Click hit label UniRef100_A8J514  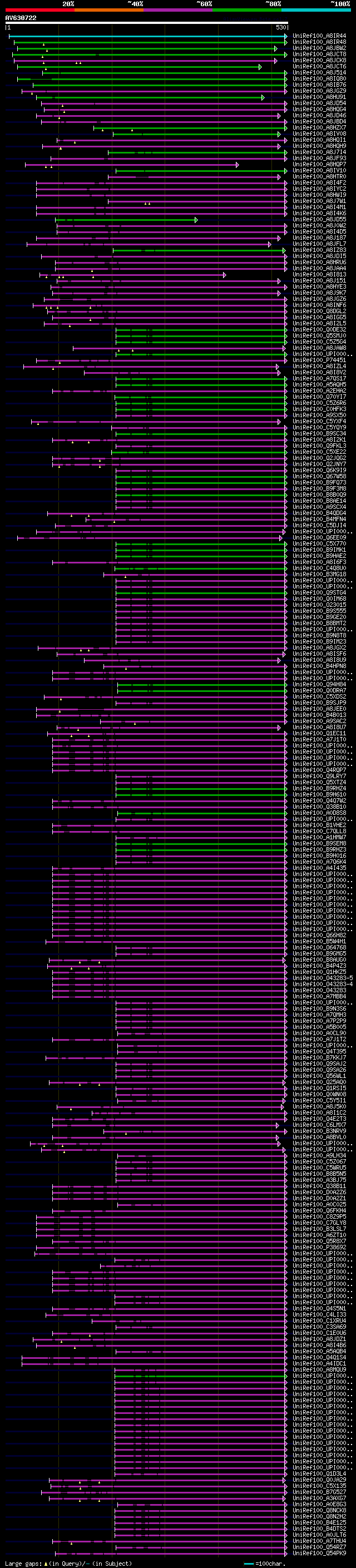click(319, 72)
